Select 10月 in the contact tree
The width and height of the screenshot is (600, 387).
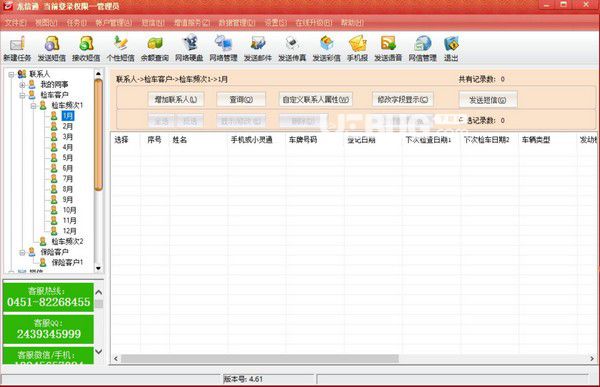69,210
